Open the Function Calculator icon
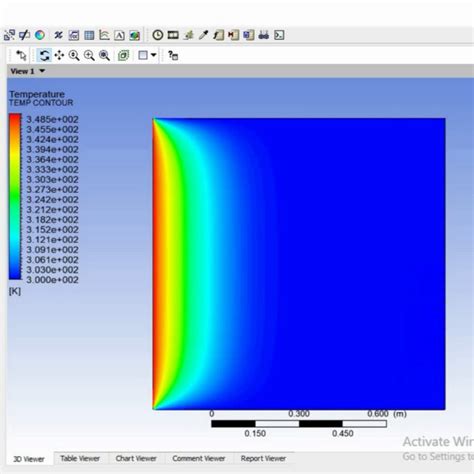The height and width of the screenshot is (474, 474). (x=218, y=35)
